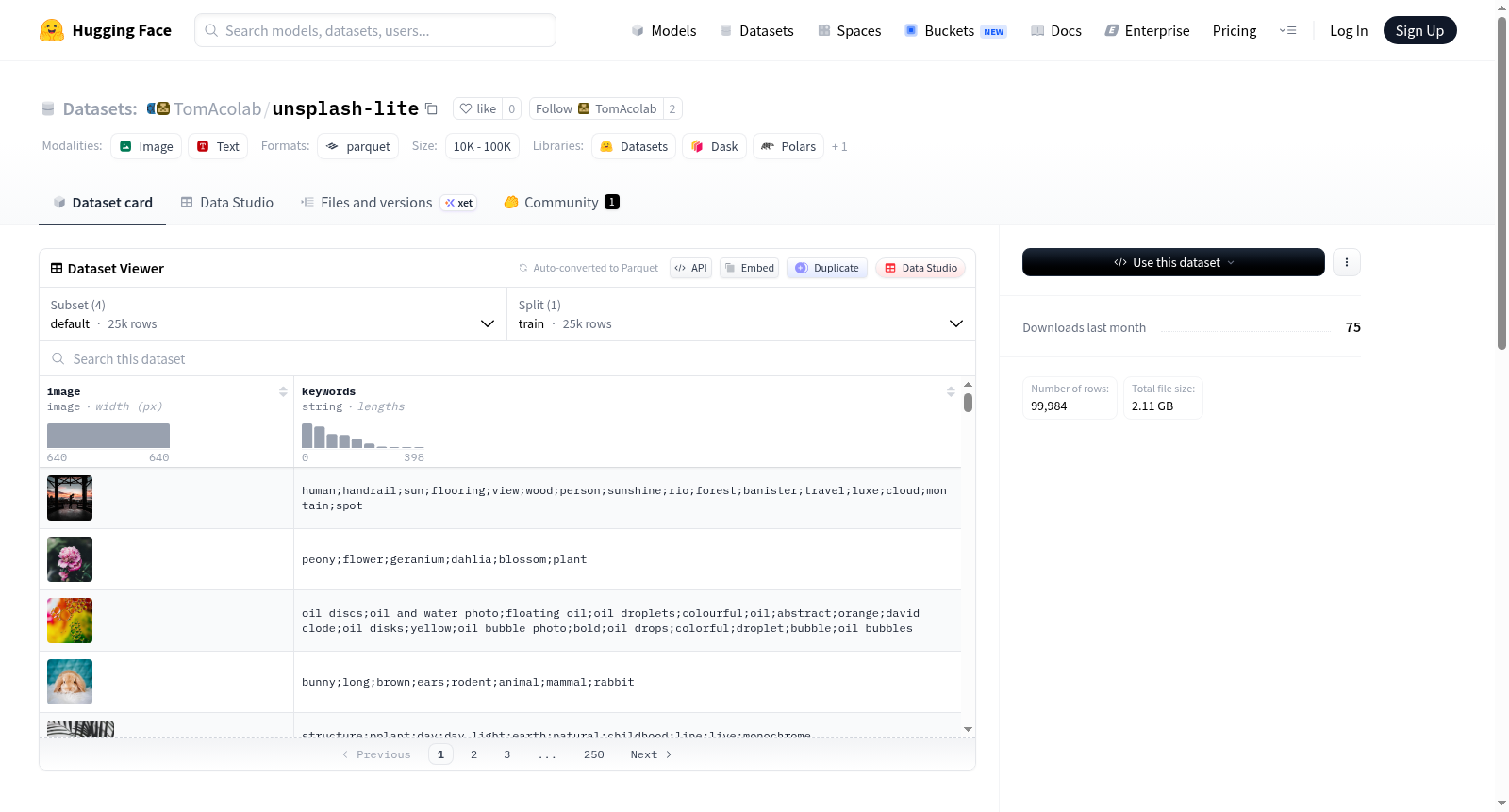Open the bunny rabbit image thumbnail
This screenshot has width=1509, height=812.
pyautogui.click(x=70, y=682)
